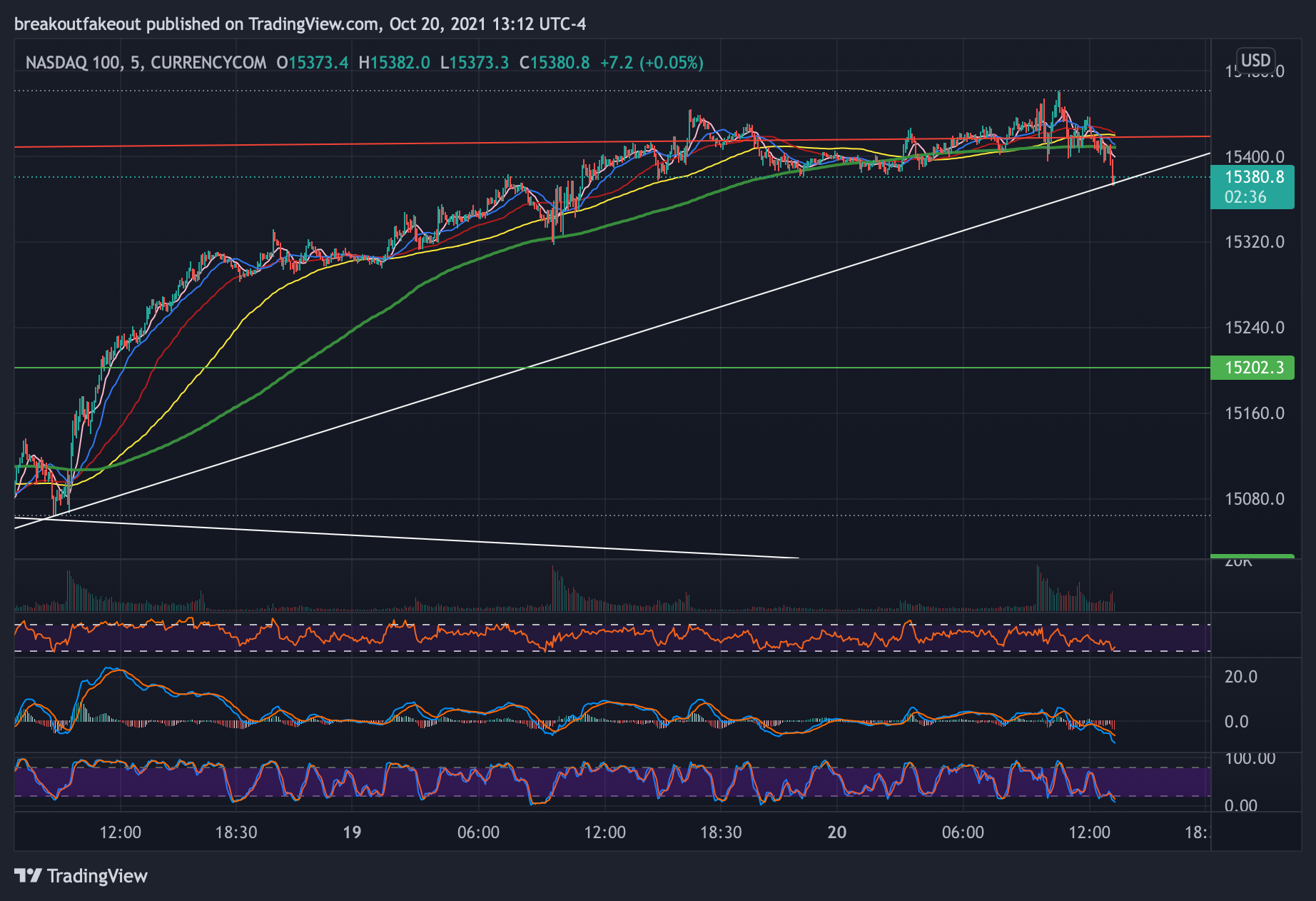Click the 15080.0 price axis label

pyautogui.click(x=1254, y=499)
